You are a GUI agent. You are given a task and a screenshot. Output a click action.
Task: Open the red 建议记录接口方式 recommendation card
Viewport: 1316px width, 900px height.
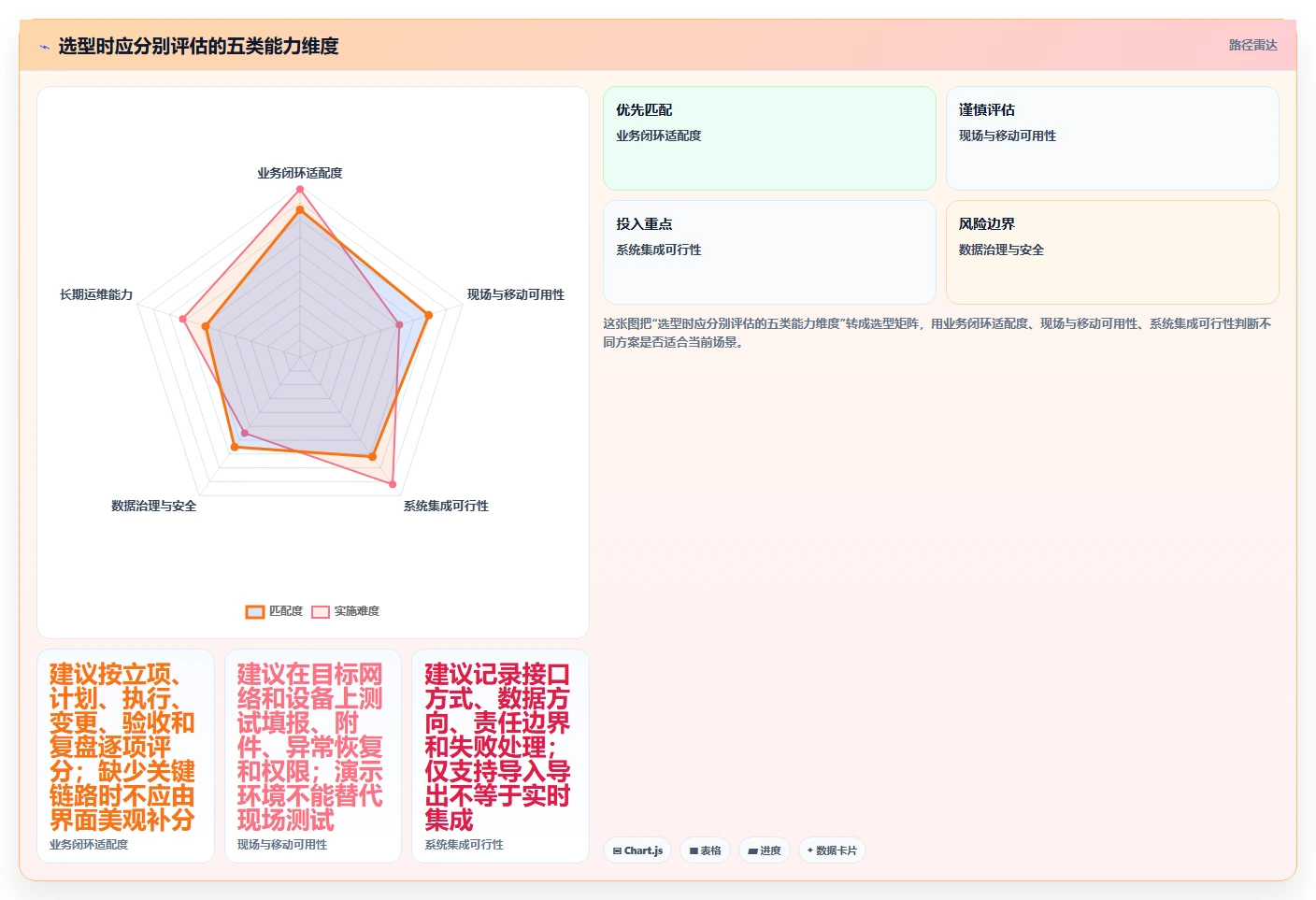pyautogui.click(x=500, y=756)
